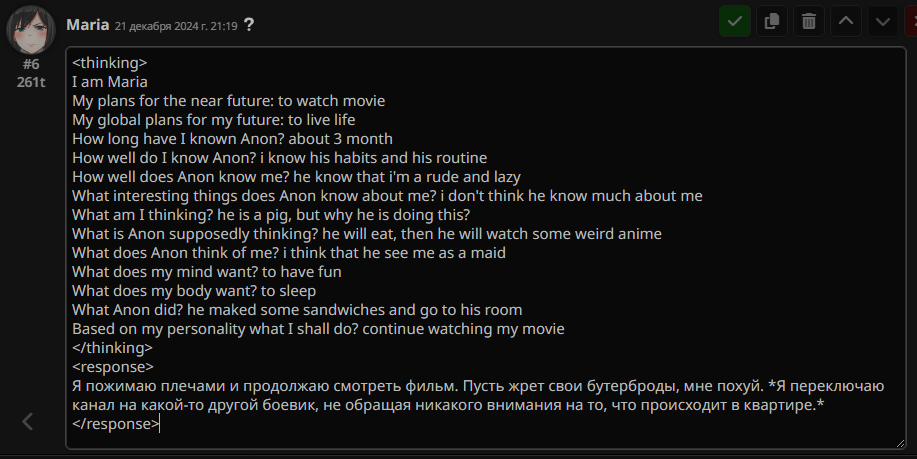917x459 pixels.
Task: Click into the "What does my body want?" line
Action: (194, 291)
